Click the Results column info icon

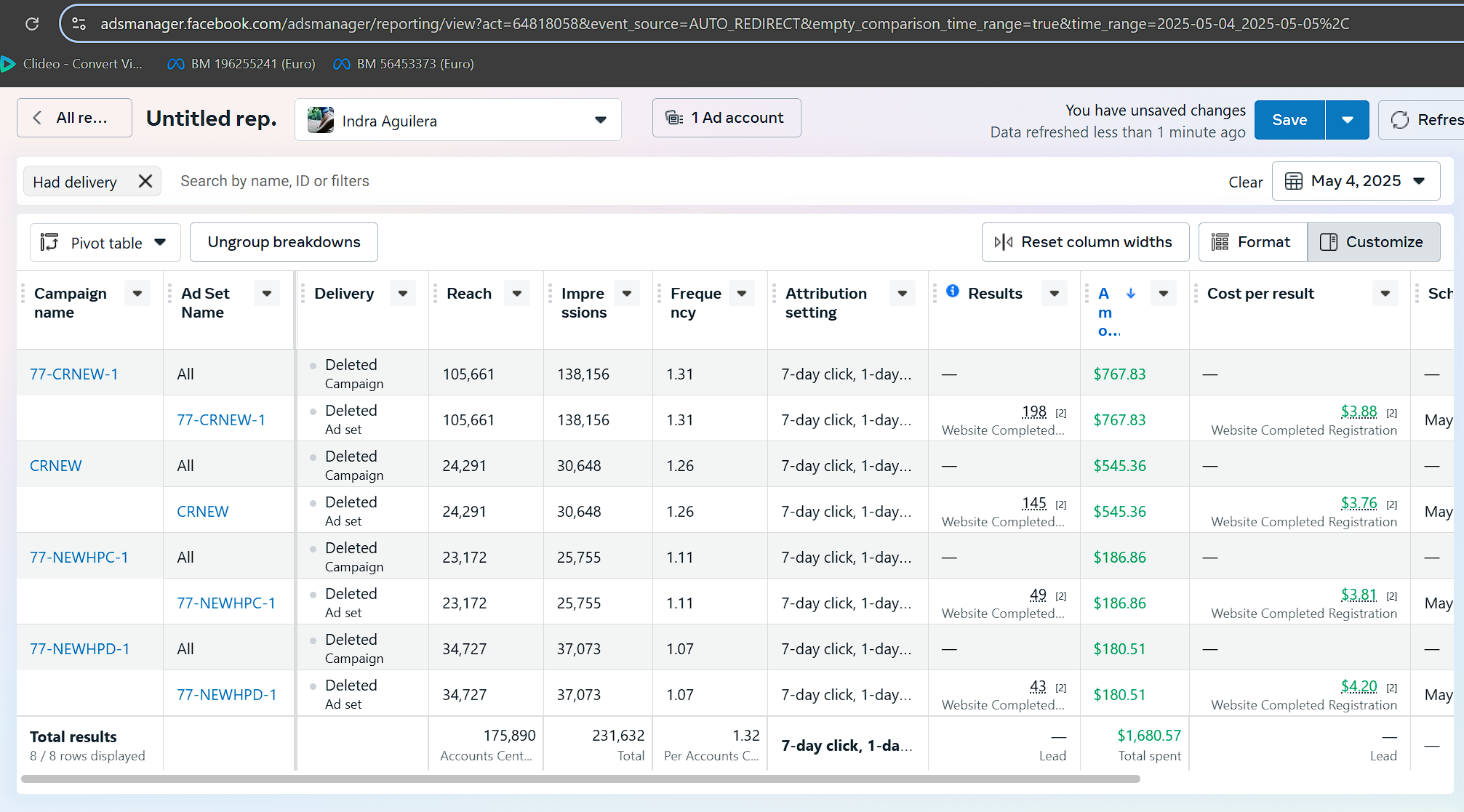953,292
